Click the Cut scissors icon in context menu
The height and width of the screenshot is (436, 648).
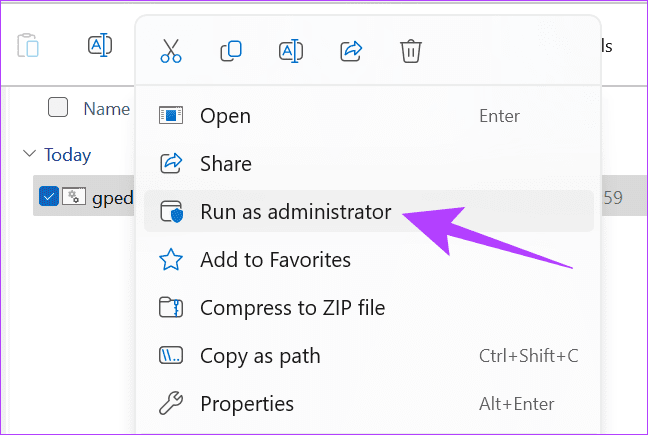(x=171, y=50)
